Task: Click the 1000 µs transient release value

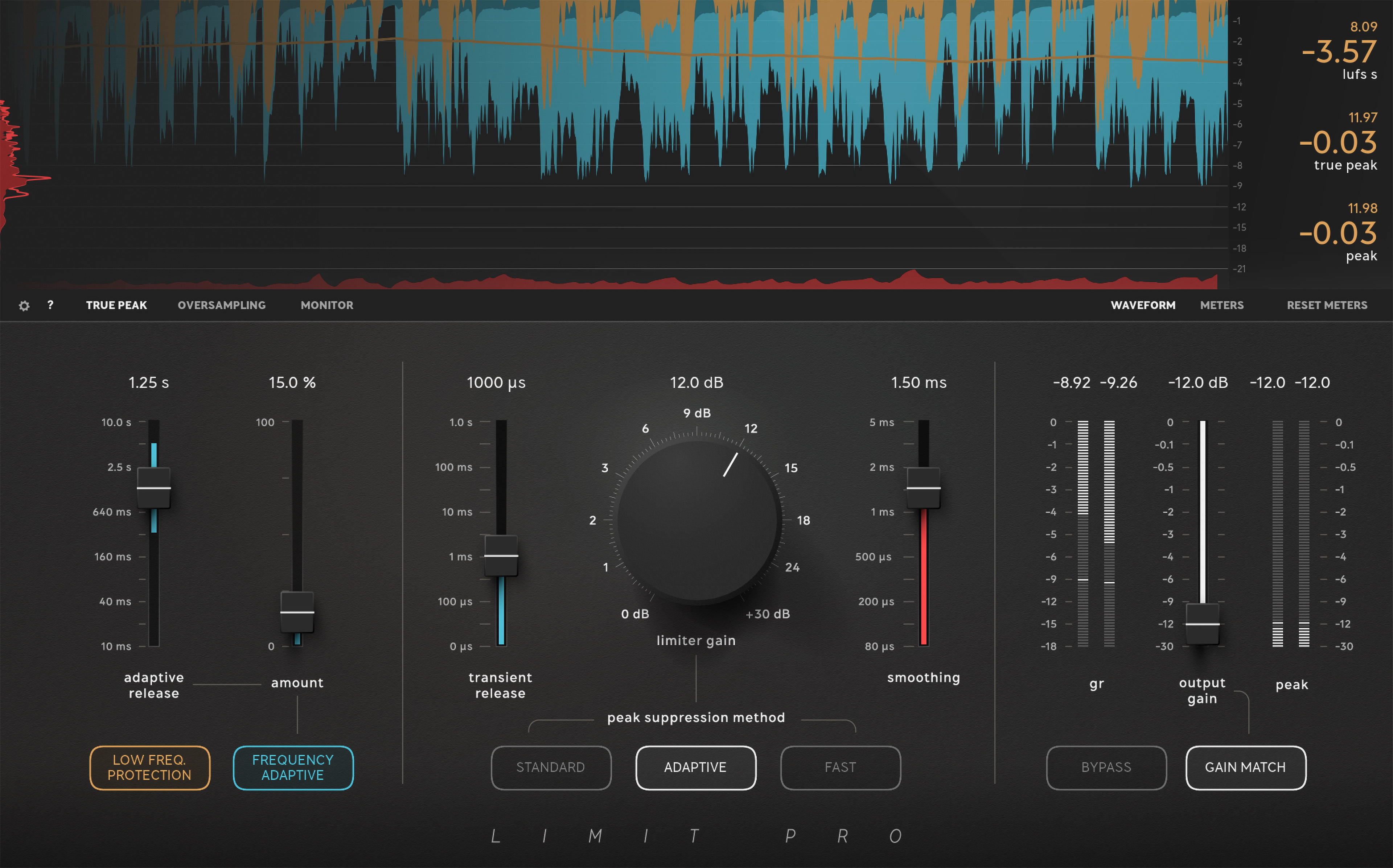Action: coord(496,383)
